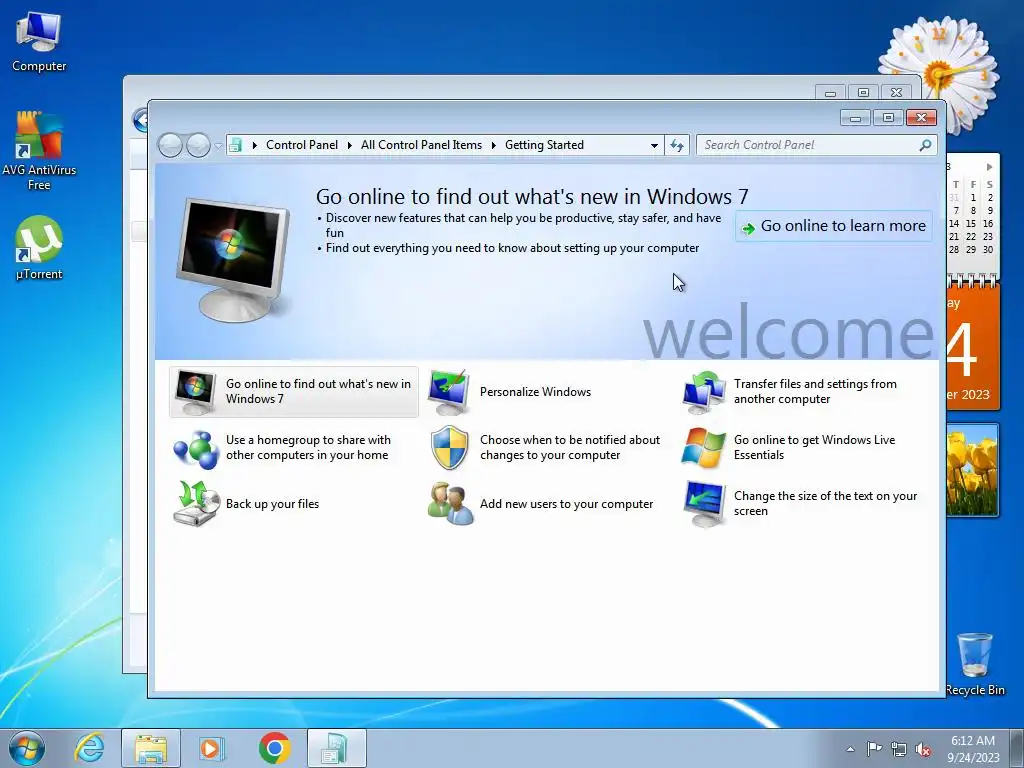Open the Action Center flag icon

point(874,749)
